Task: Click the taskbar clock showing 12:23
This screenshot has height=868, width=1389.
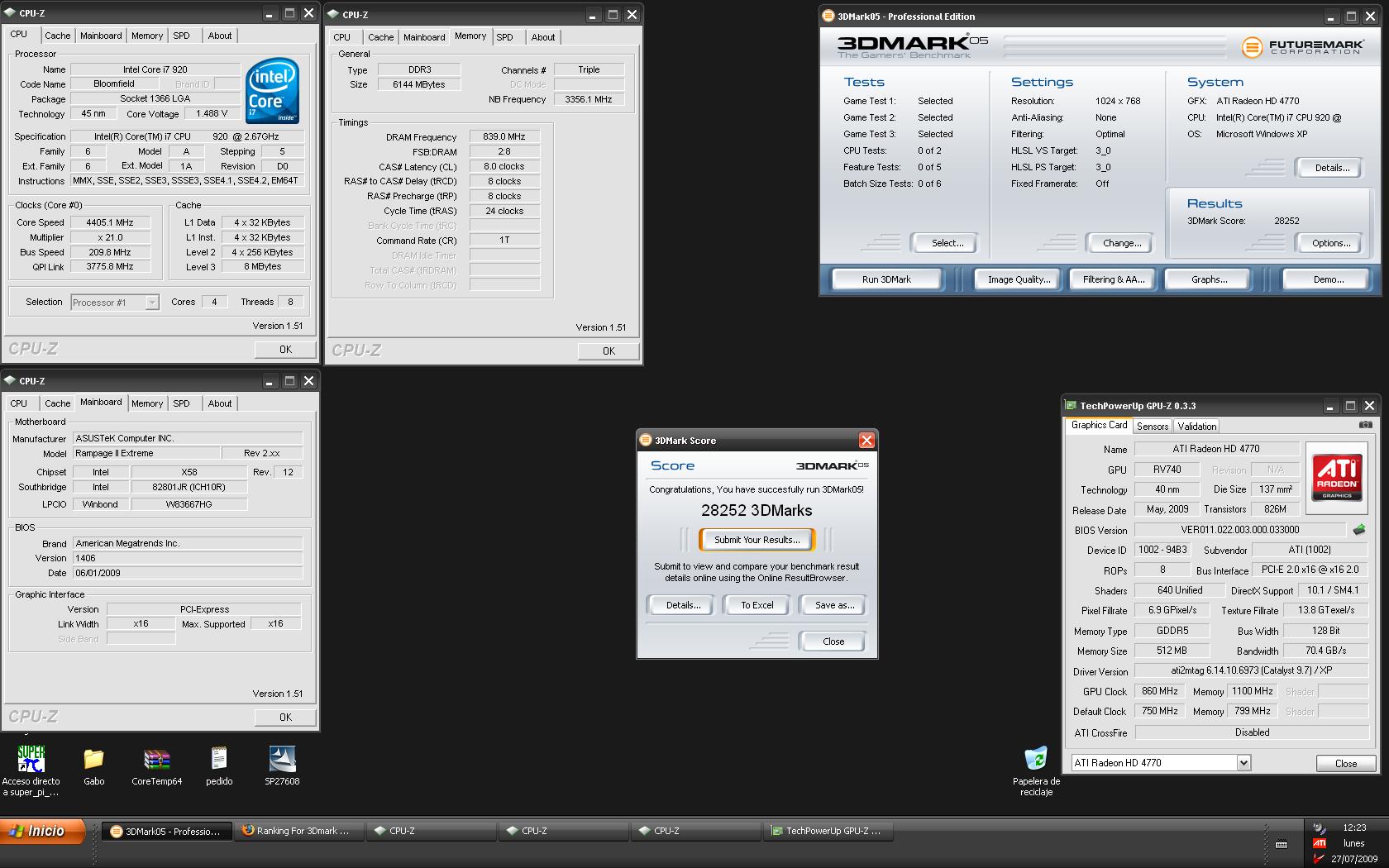Action: tap(1354, 827)
